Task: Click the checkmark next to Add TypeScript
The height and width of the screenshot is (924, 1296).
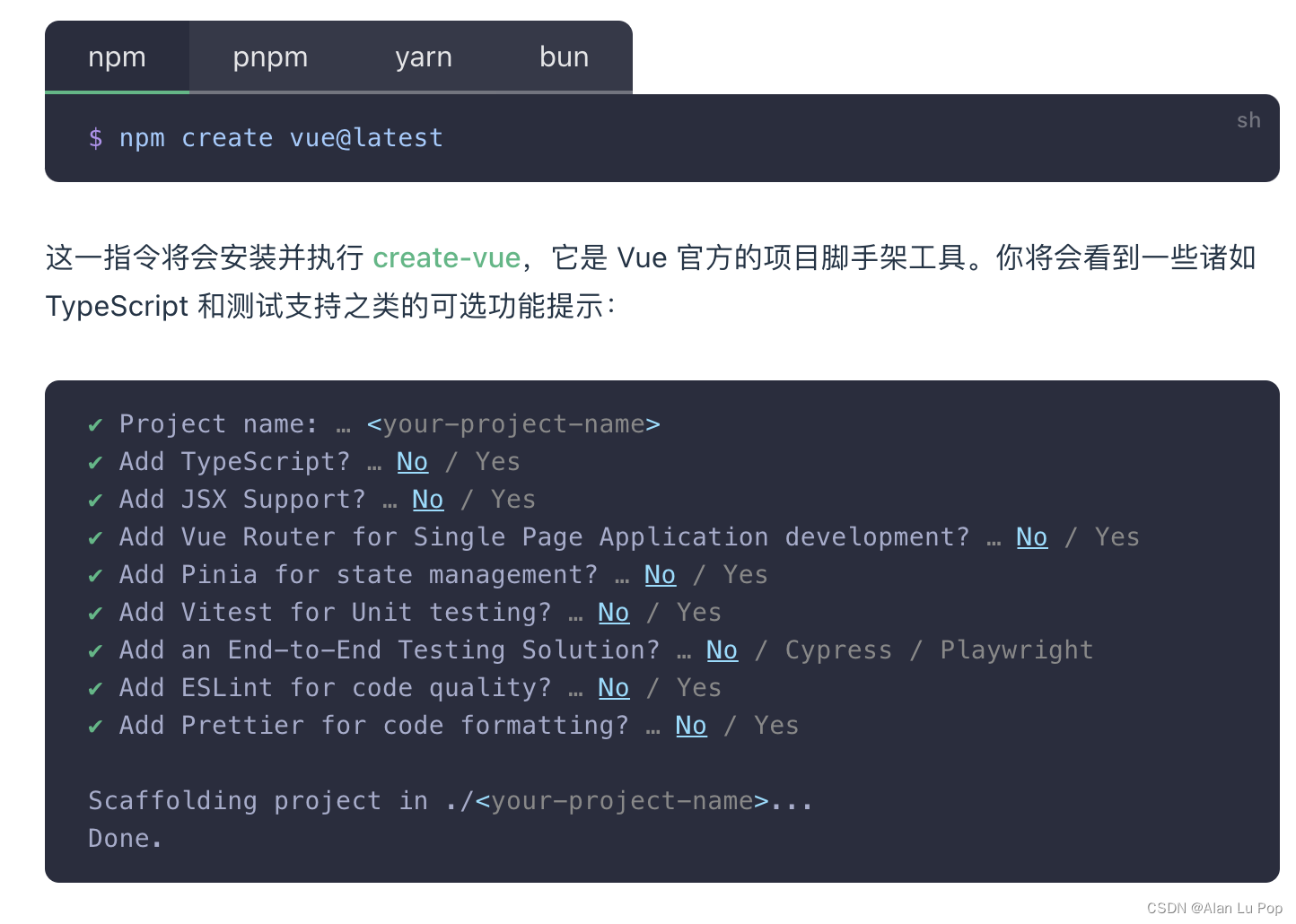Action: tap(95, 461)
